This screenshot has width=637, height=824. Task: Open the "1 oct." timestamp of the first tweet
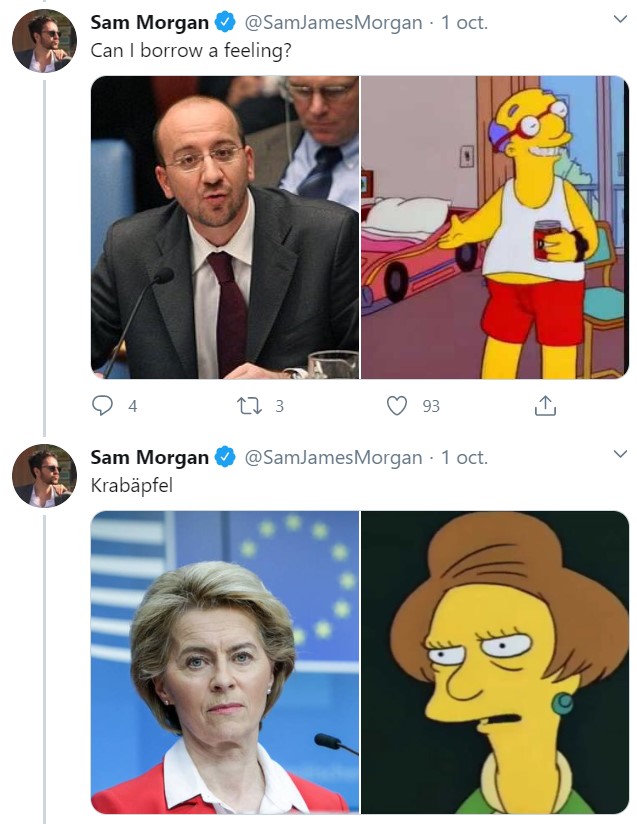point(464,23)
